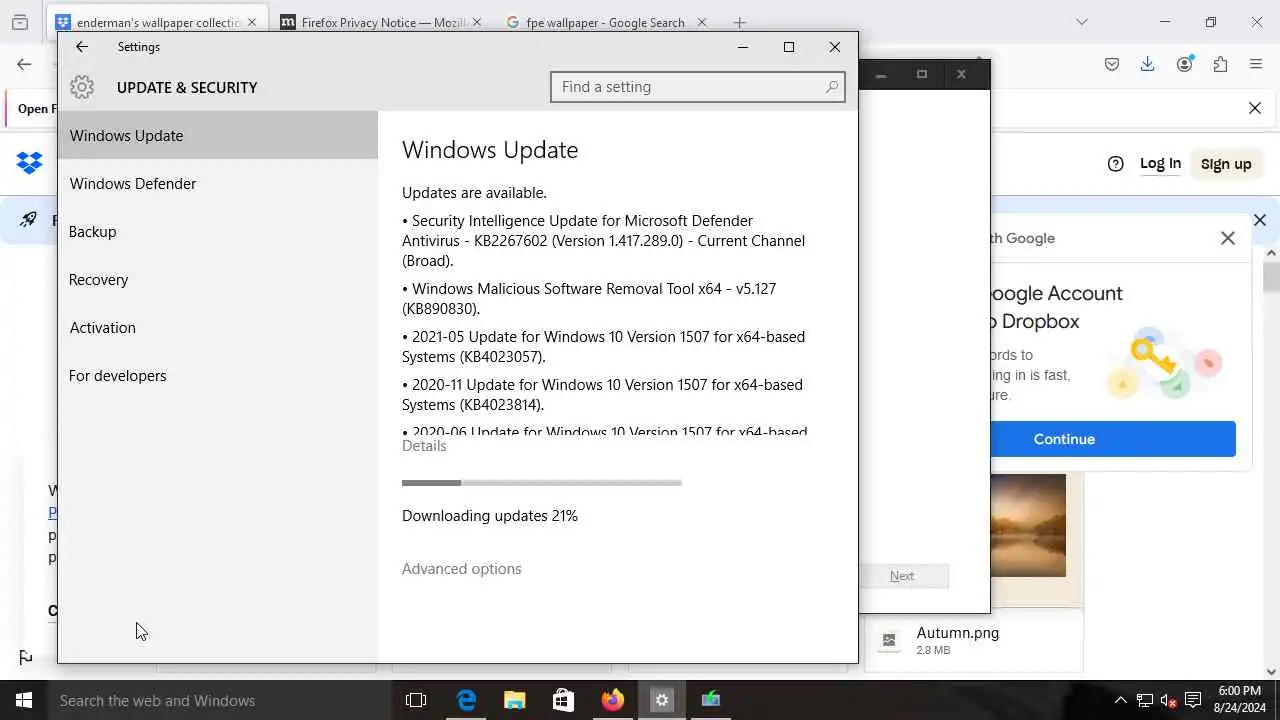Click the Firefox View icon left of tabs
Screen dimensions: 1280x720
(20, 22)
